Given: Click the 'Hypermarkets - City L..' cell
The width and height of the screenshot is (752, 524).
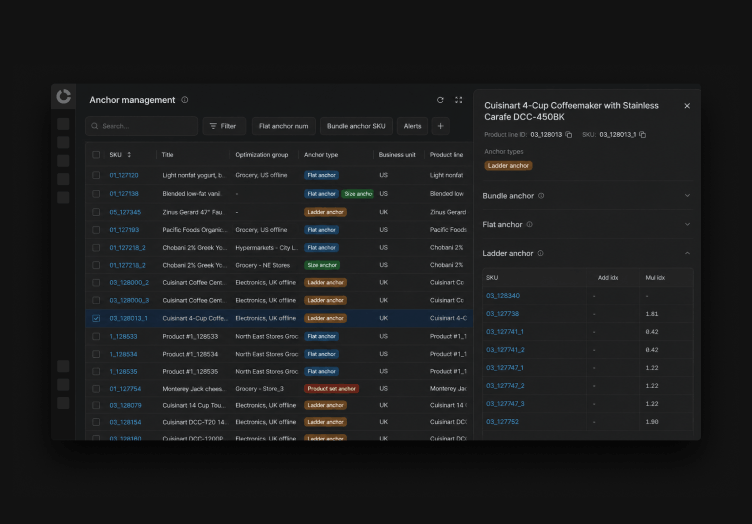Looking at the screenshot, I should point(266,248).
